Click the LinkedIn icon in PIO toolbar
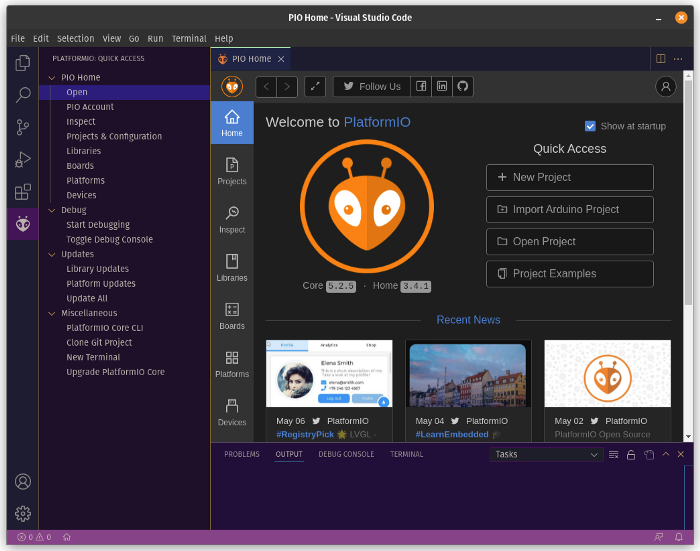 (x=442, y=87)
